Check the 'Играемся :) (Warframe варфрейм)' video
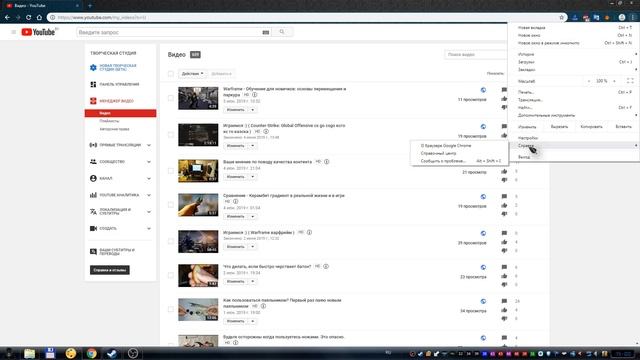 coord(171,241)
